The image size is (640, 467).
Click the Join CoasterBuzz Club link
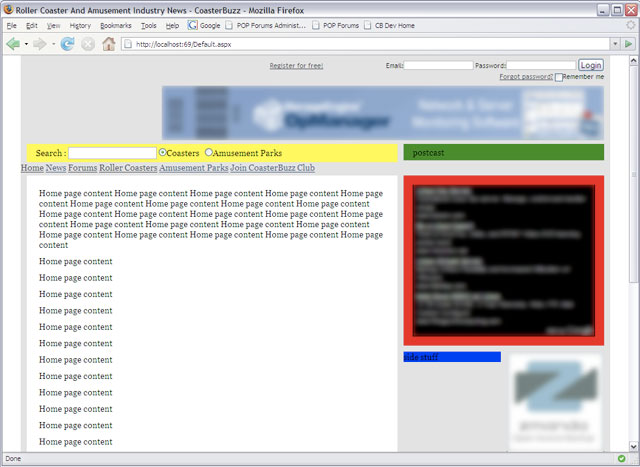click(272, 168)
